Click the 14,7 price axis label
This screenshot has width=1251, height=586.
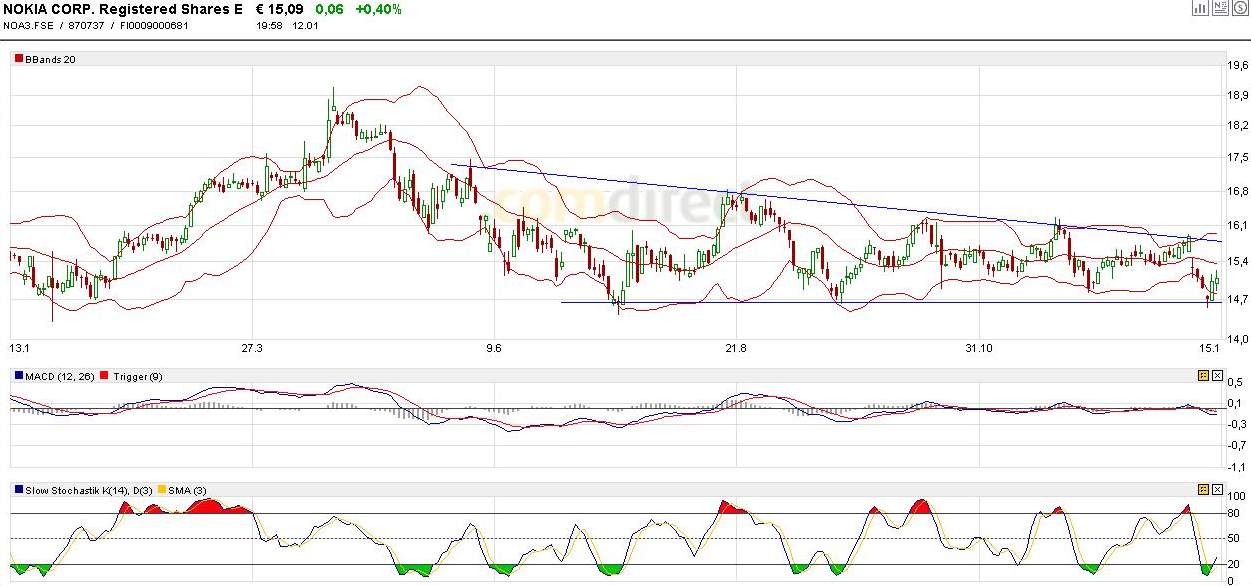(1237, 299)
